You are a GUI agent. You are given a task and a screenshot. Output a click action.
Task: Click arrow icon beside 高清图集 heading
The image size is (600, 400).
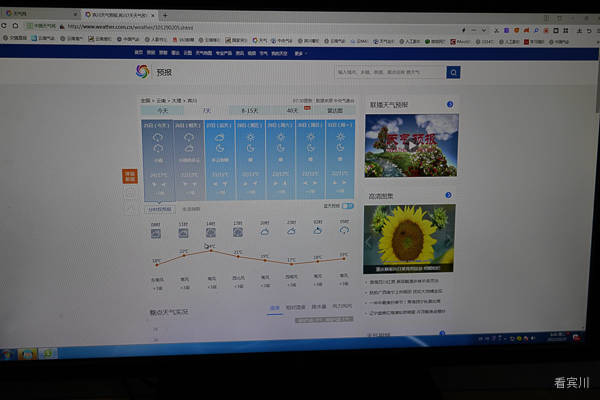pyautogui.click(x=448, y=195)
